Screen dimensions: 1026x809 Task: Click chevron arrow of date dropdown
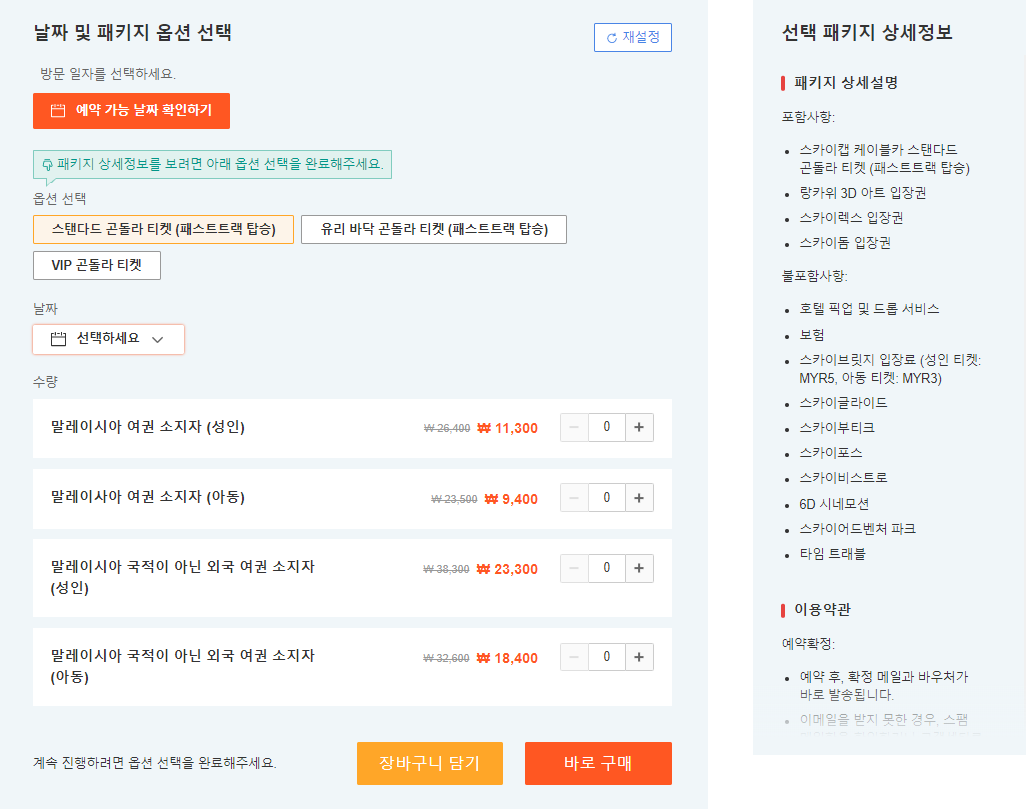[x=158, y=340]
